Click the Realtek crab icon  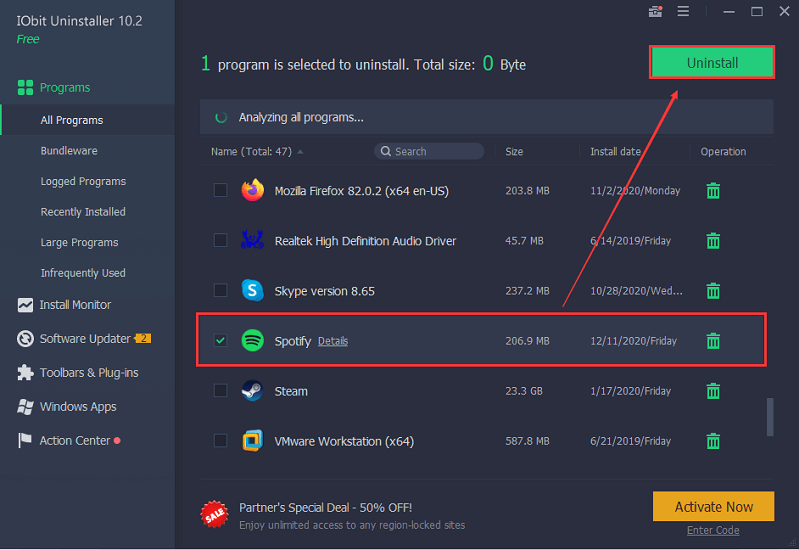tap(252, 240)
